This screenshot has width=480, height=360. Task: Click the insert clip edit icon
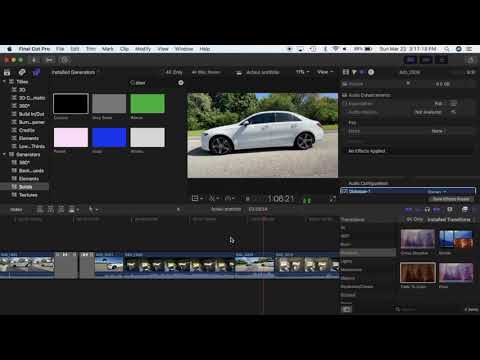pos(51,209)
